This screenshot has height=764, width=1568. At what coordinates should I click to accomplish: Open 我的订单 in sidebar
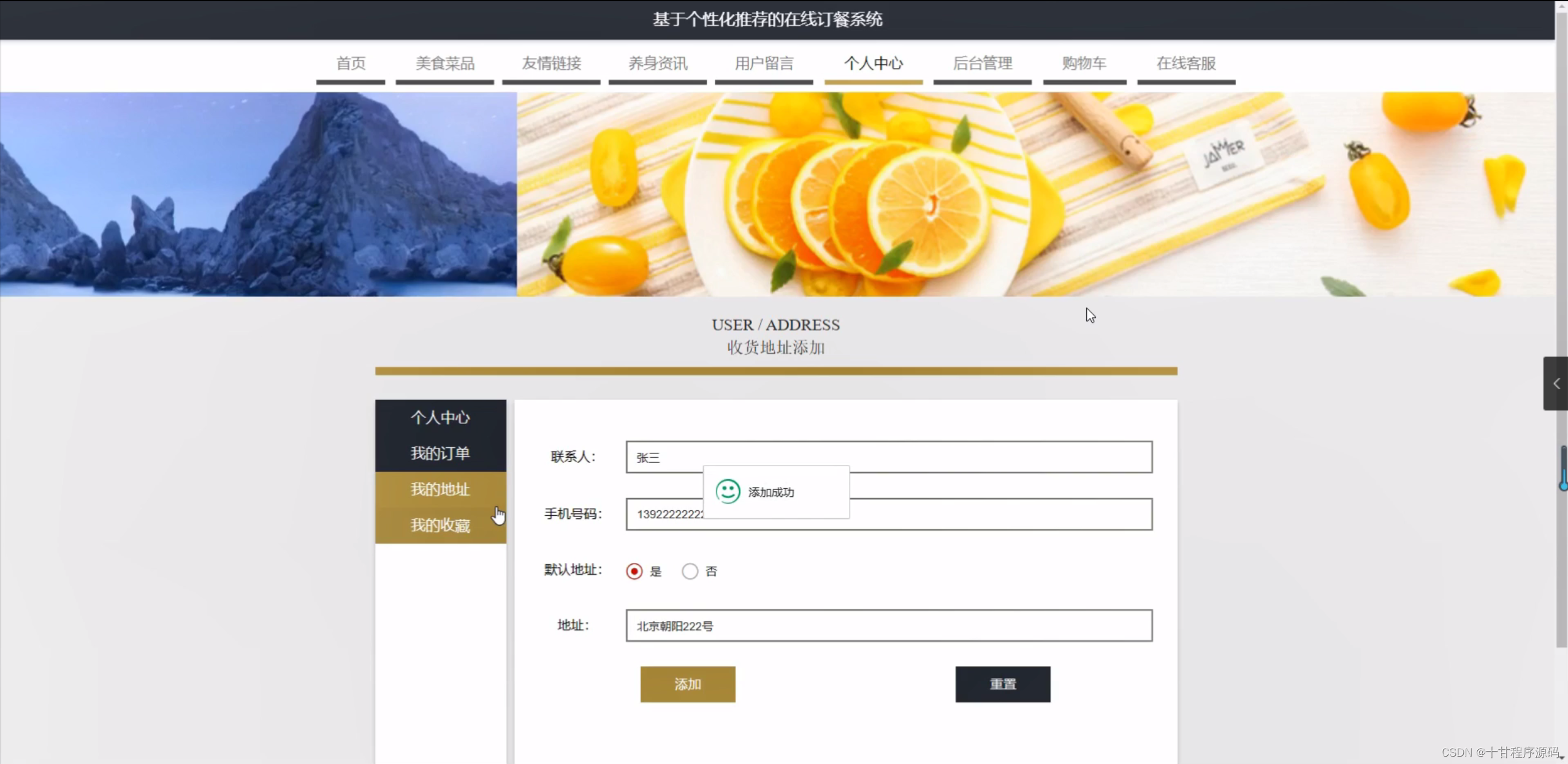[x=441, y=453]
